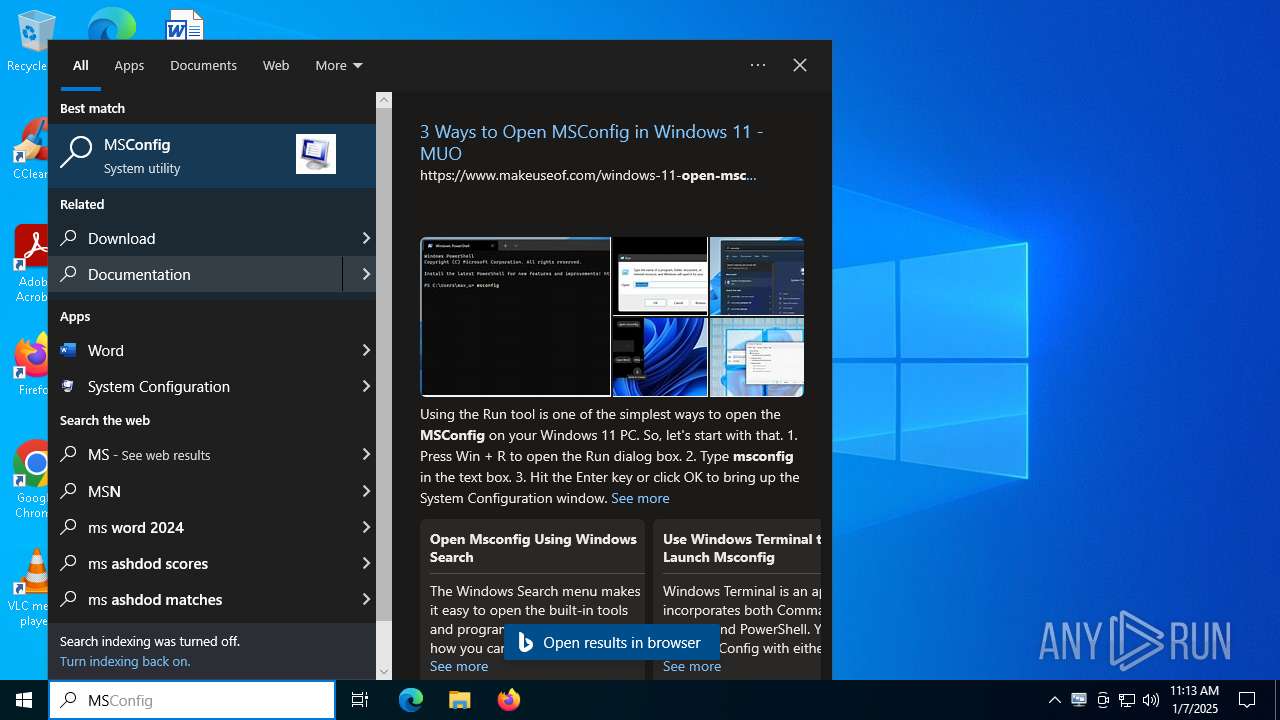Viewport: 1280px width, 720px height.
Task: Select the All search tab
Action: tap(81, 65)
